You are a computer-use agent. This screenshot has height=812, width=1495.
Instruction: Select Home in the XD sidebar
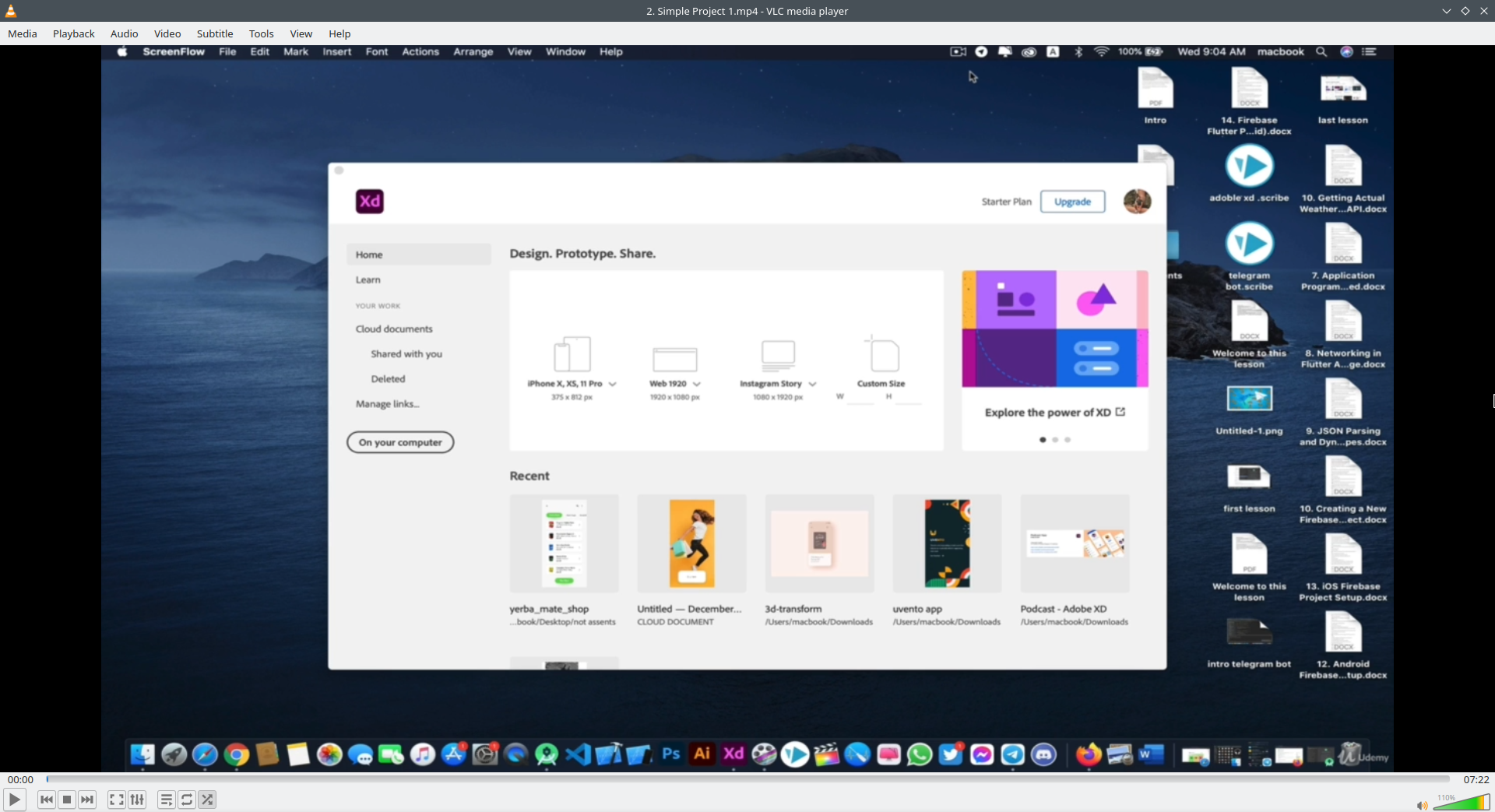419,255
